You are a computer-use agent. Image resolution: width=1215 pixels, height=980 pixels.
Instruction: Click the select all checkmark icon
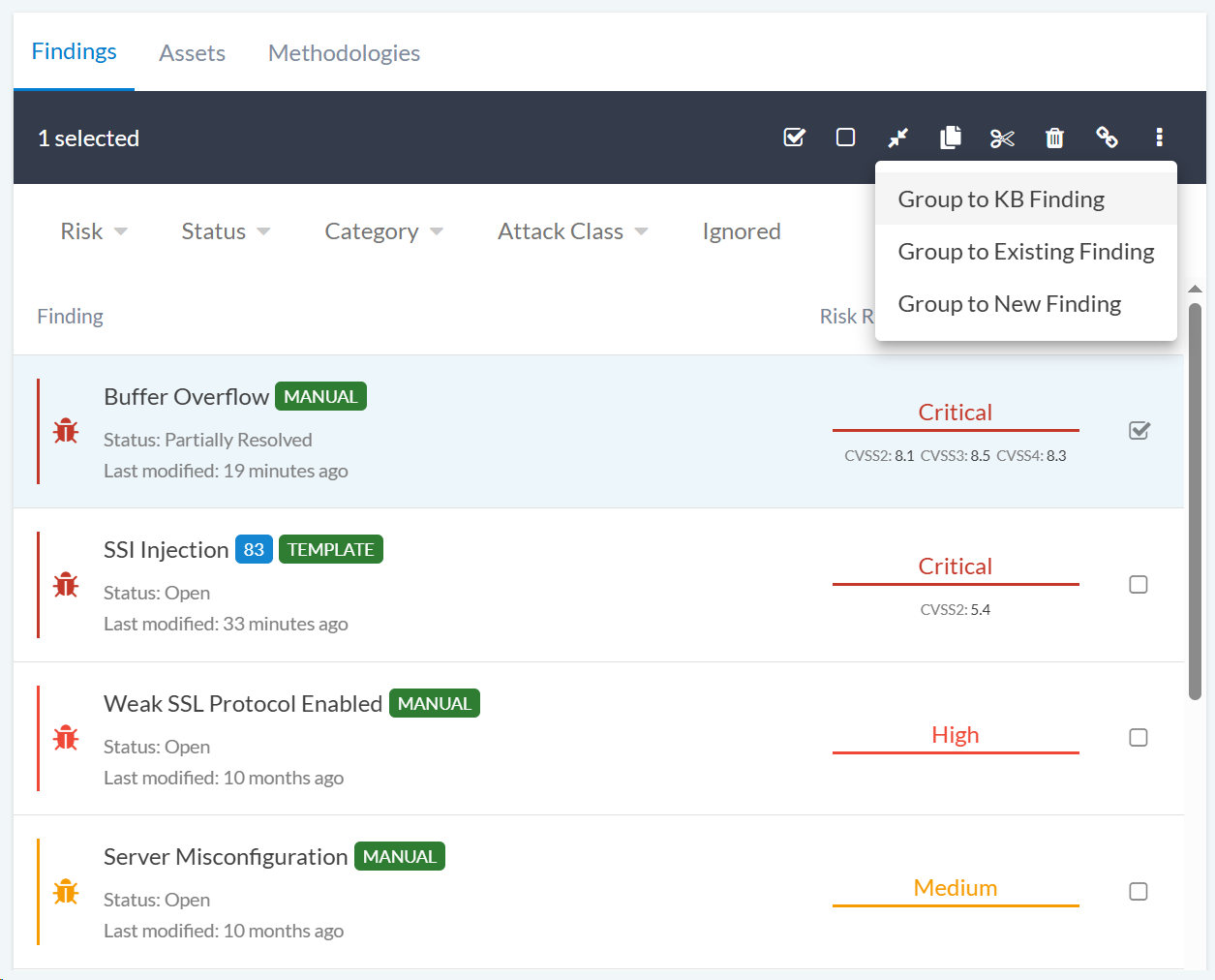(794, 138)
